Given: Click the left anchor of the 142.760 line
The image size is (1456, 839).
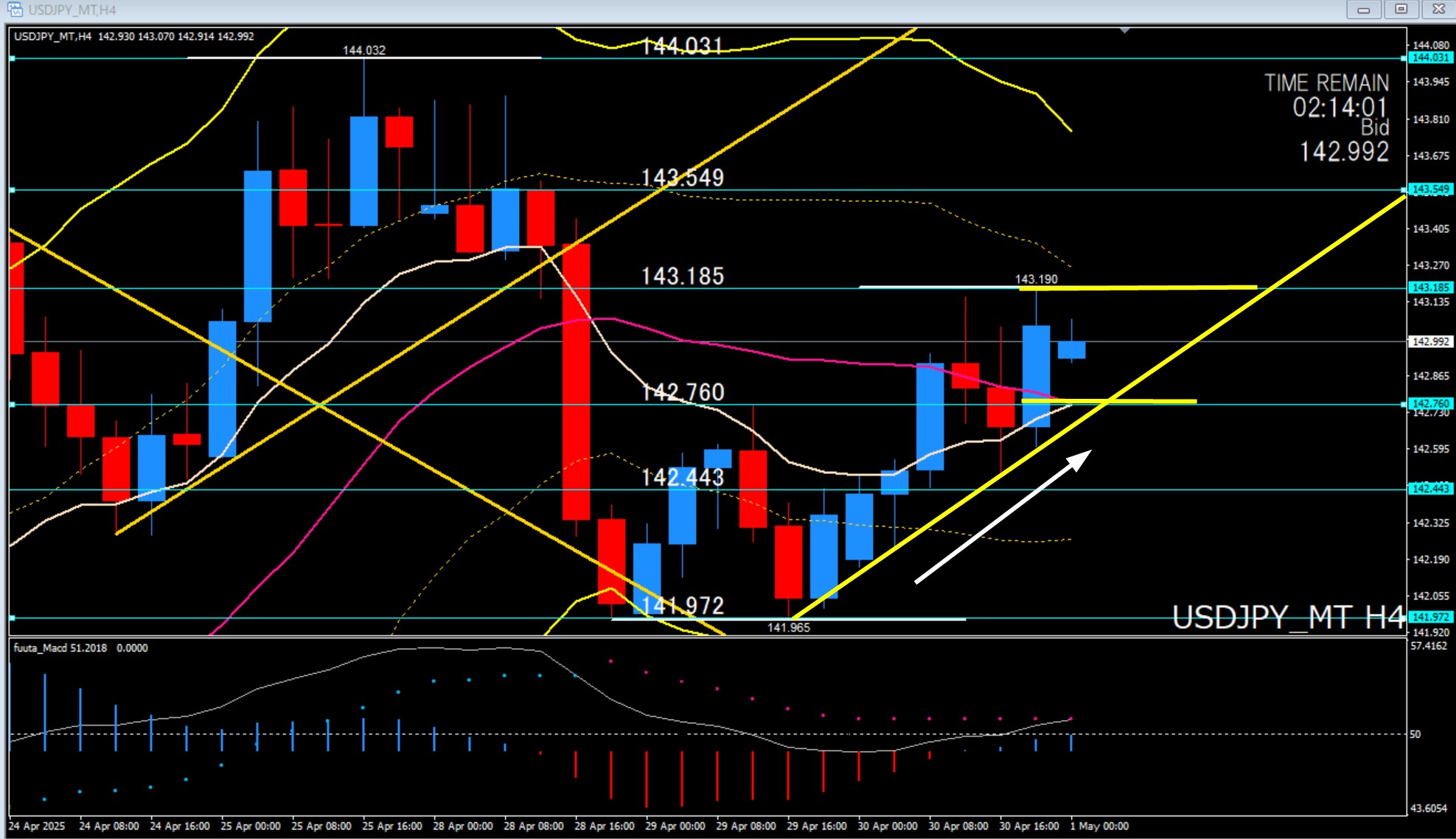Looking at the screenshot, I should pos(13,404).
